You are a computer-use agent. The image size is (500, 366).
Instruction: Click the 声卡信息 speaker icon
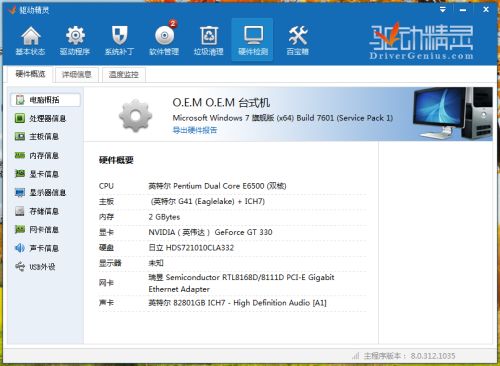[20, 248]
